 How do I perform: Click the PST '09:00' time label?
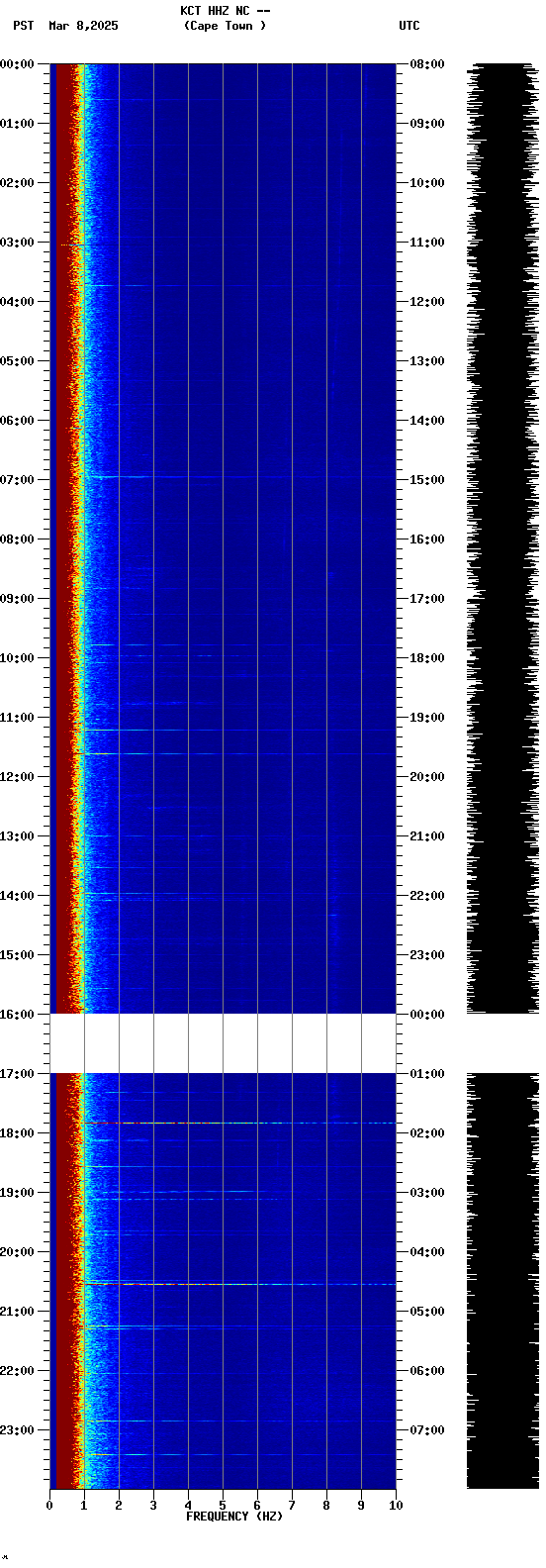pyautogui.click(x=17, y=599)
